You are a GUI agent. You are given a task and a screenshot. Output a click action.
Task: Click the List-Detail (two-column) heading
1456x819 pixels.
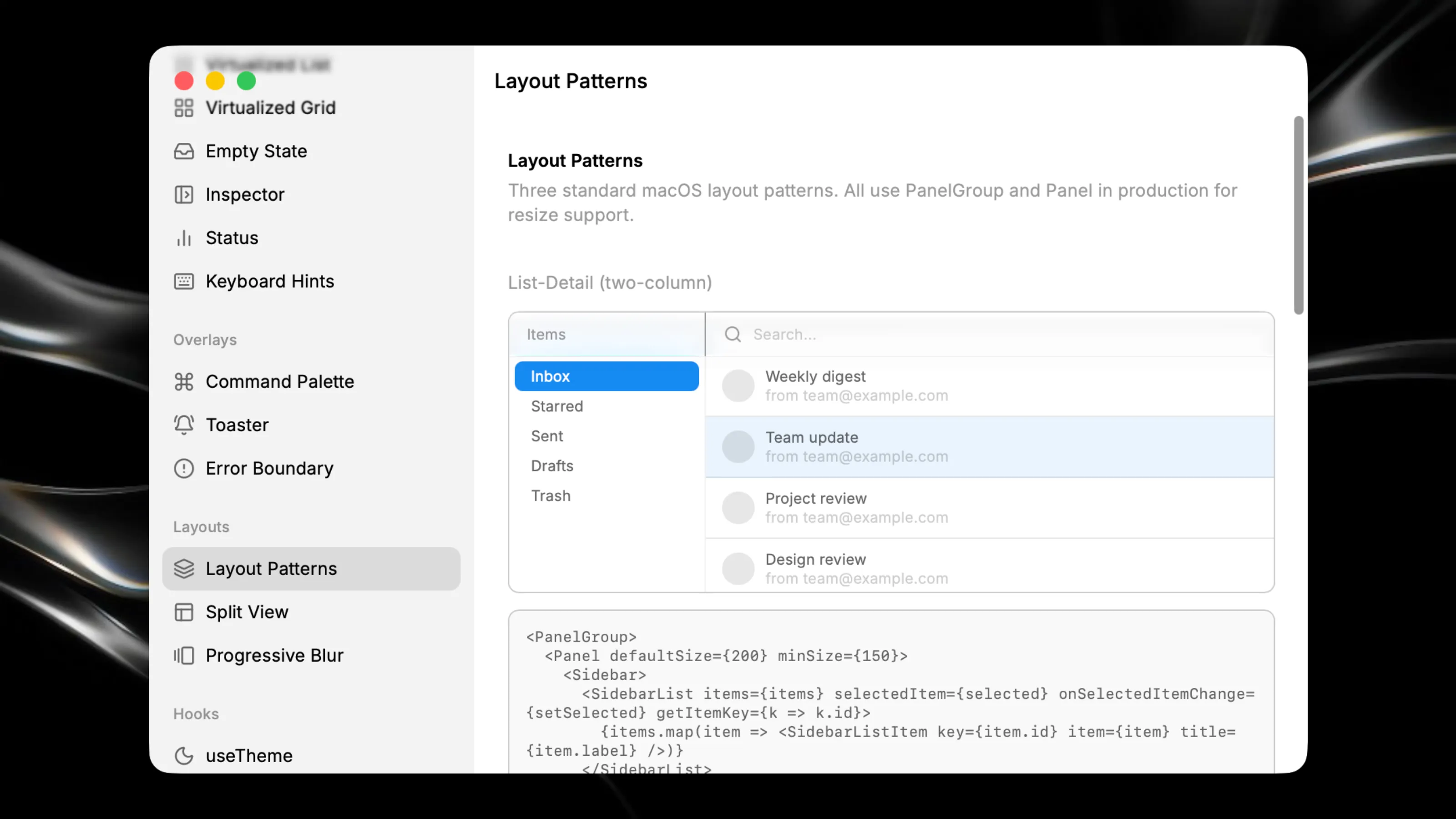[610, 283]
